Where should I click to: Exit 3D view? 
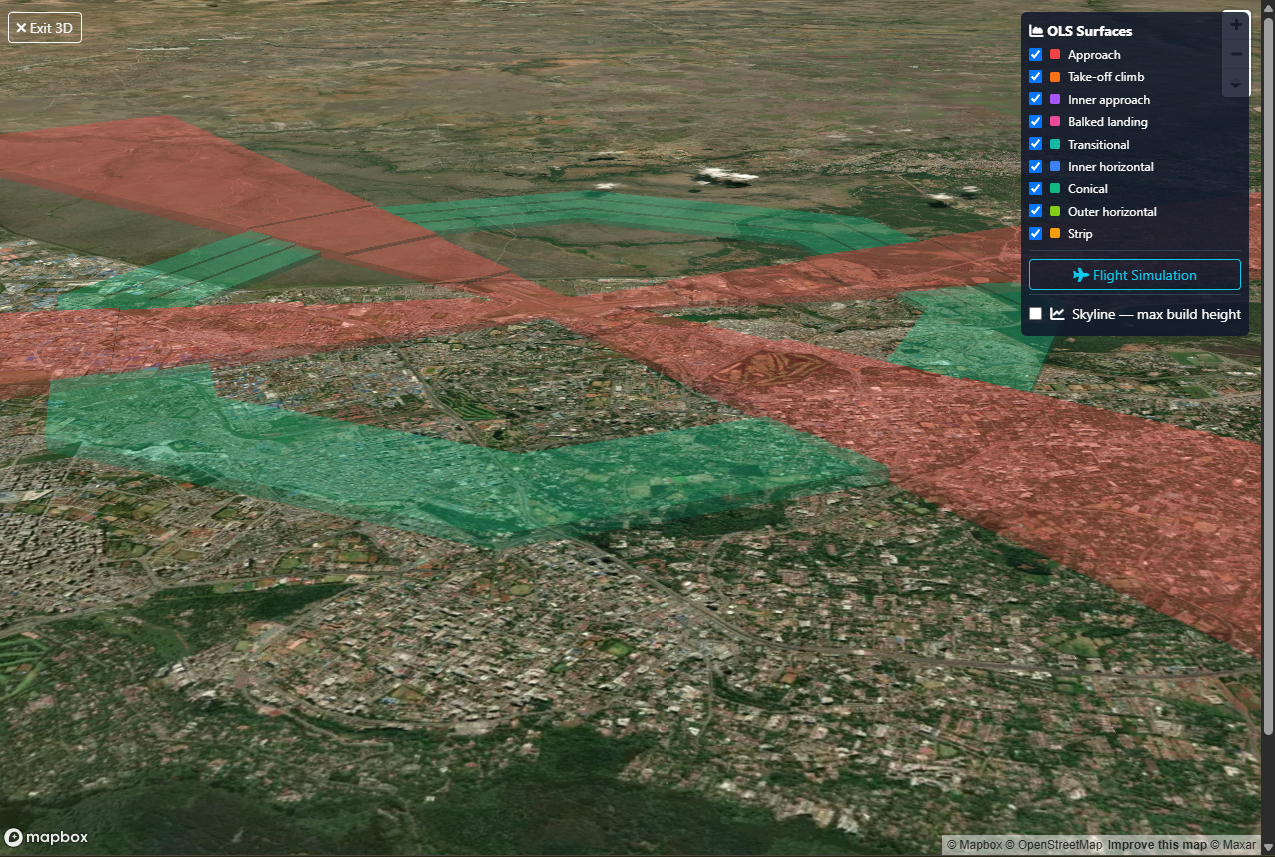[45, 28]
